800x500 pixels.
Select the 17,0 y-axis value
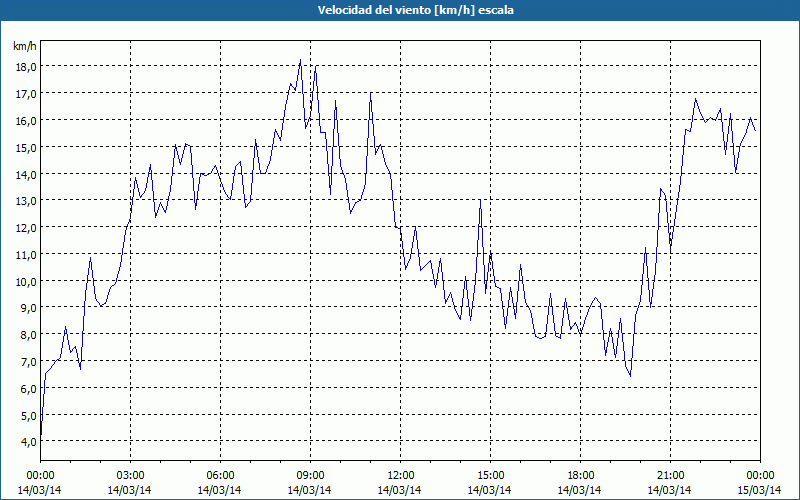click(26, 94)
